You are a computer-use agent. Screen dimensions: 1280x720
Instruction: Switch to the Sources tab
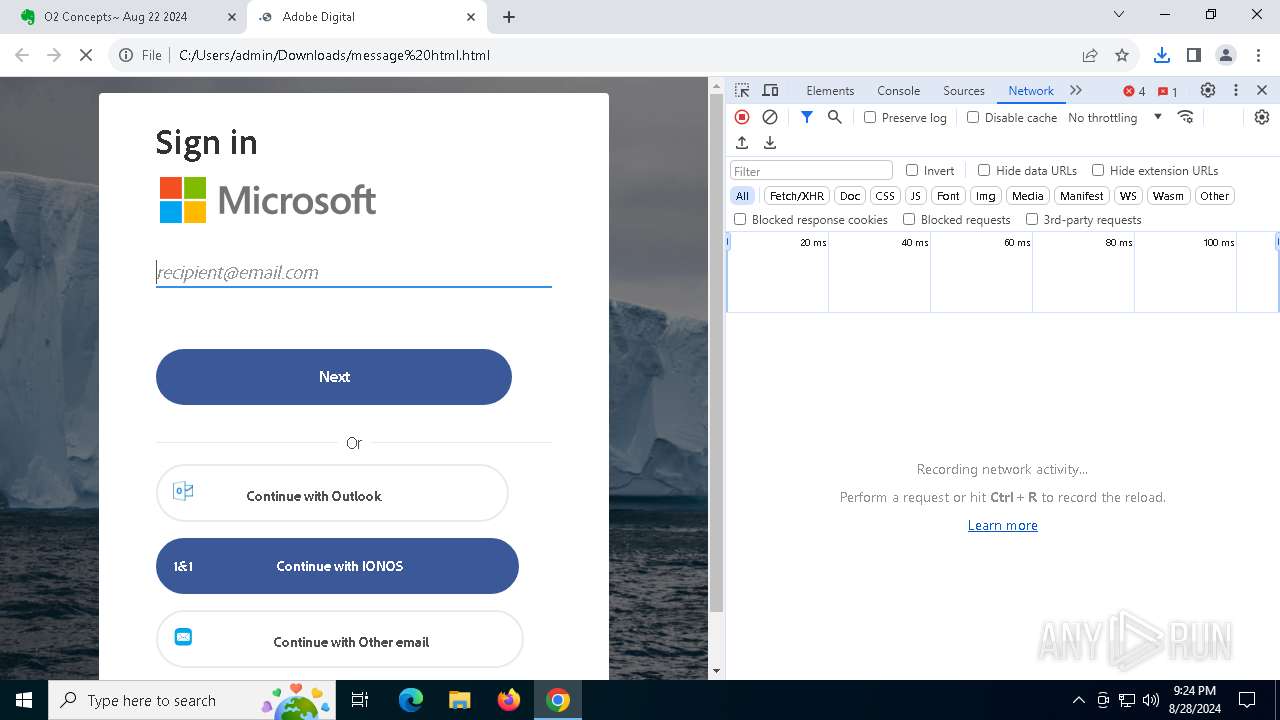[964, 90]
